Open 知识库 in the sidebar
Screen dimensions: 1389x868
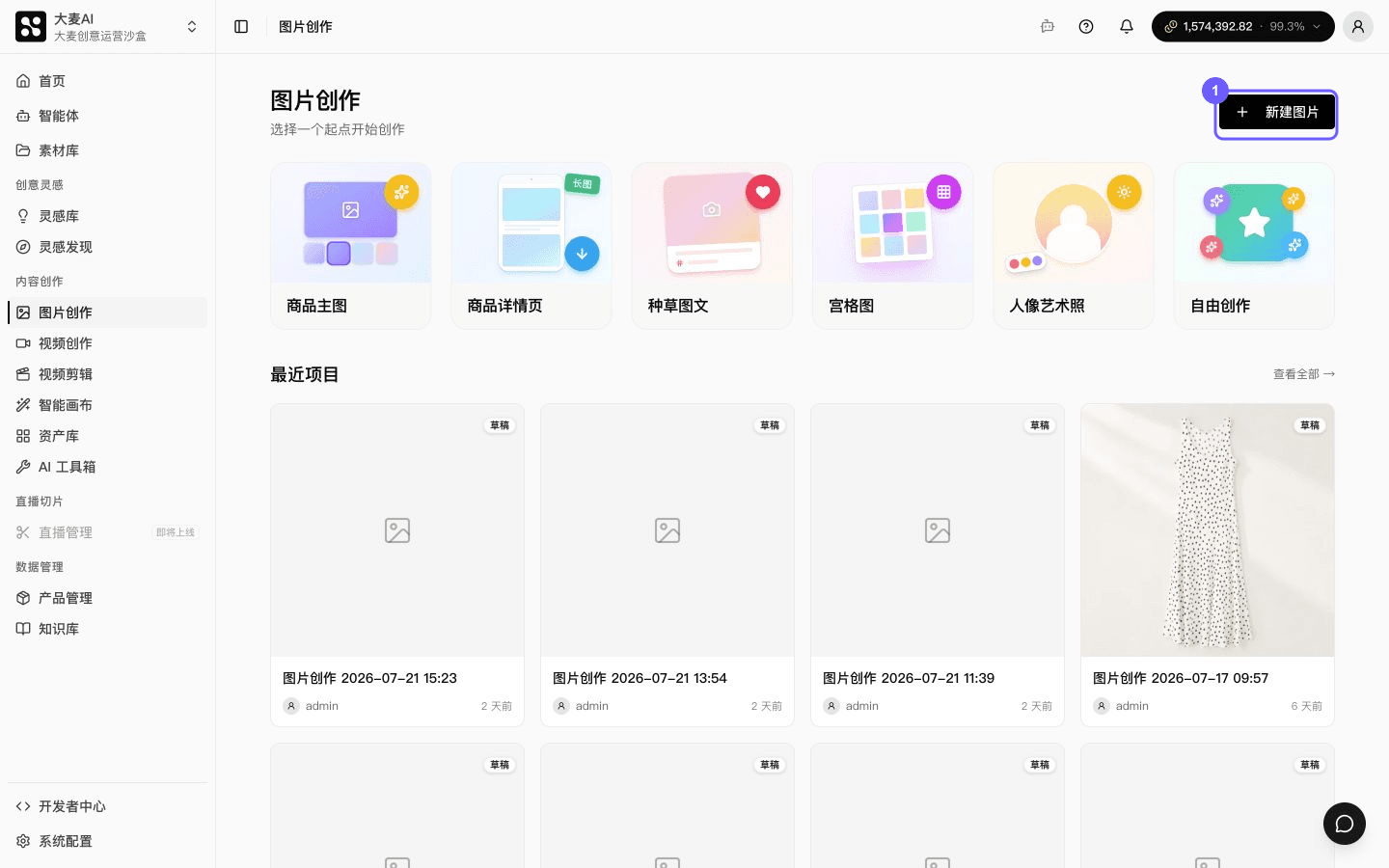(x=107, y=629)
